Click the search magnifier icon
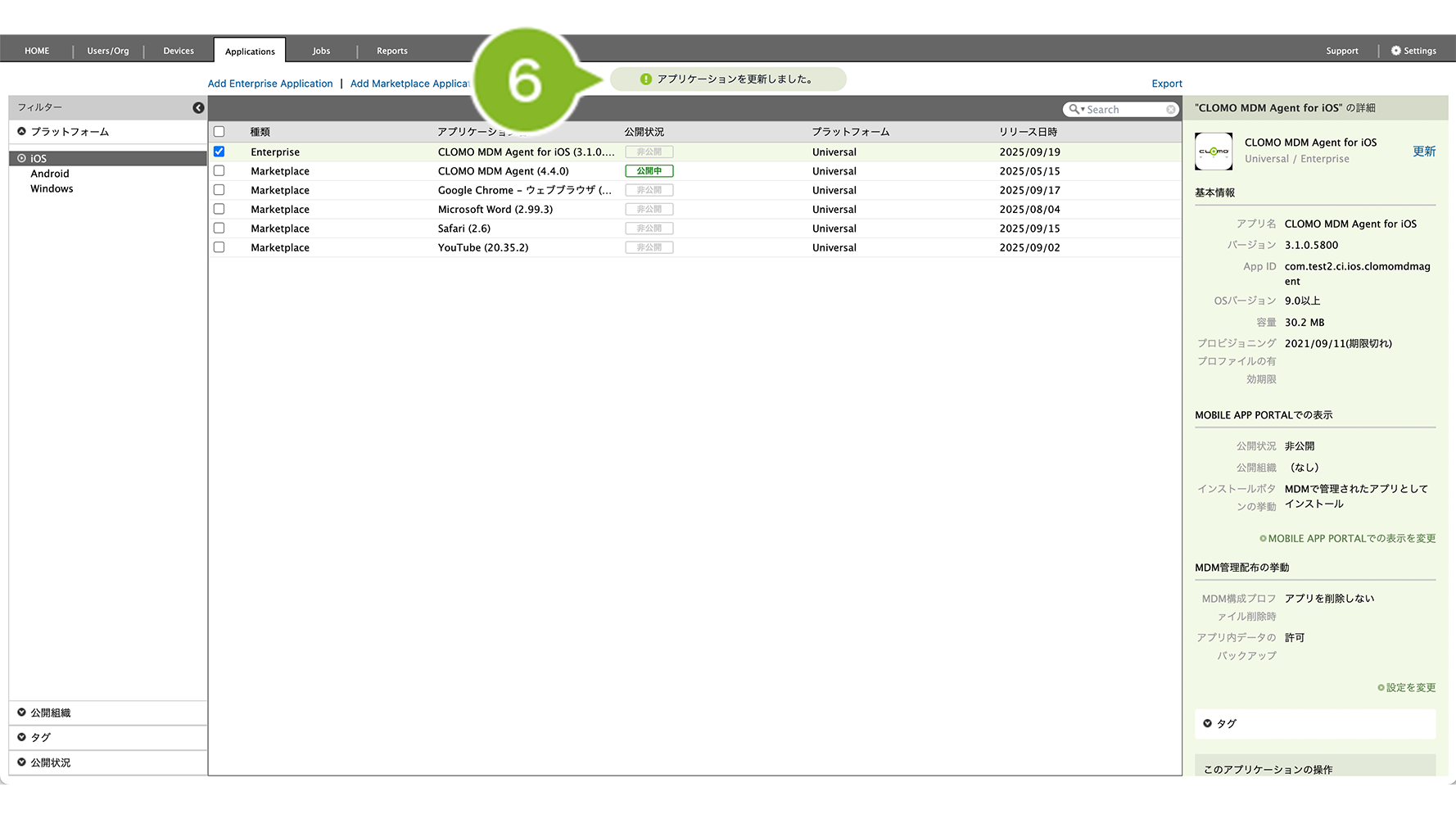The width and height of the screenshot is (1456, 819). (x=1074, y=110)
